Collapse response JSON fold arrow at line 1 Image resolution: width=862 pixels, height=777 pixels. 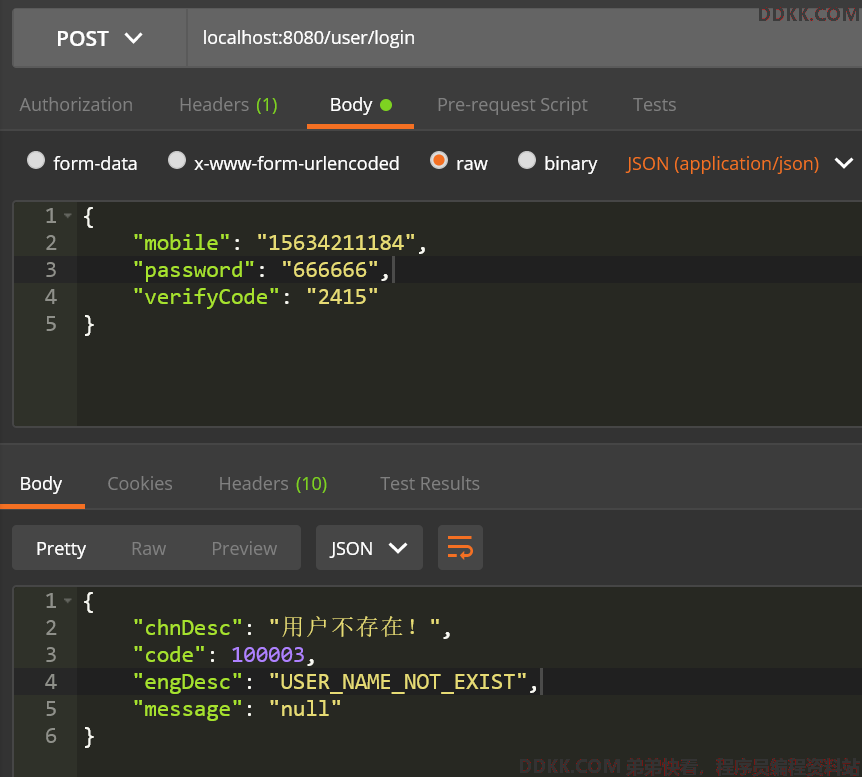(x=67, y=602)
